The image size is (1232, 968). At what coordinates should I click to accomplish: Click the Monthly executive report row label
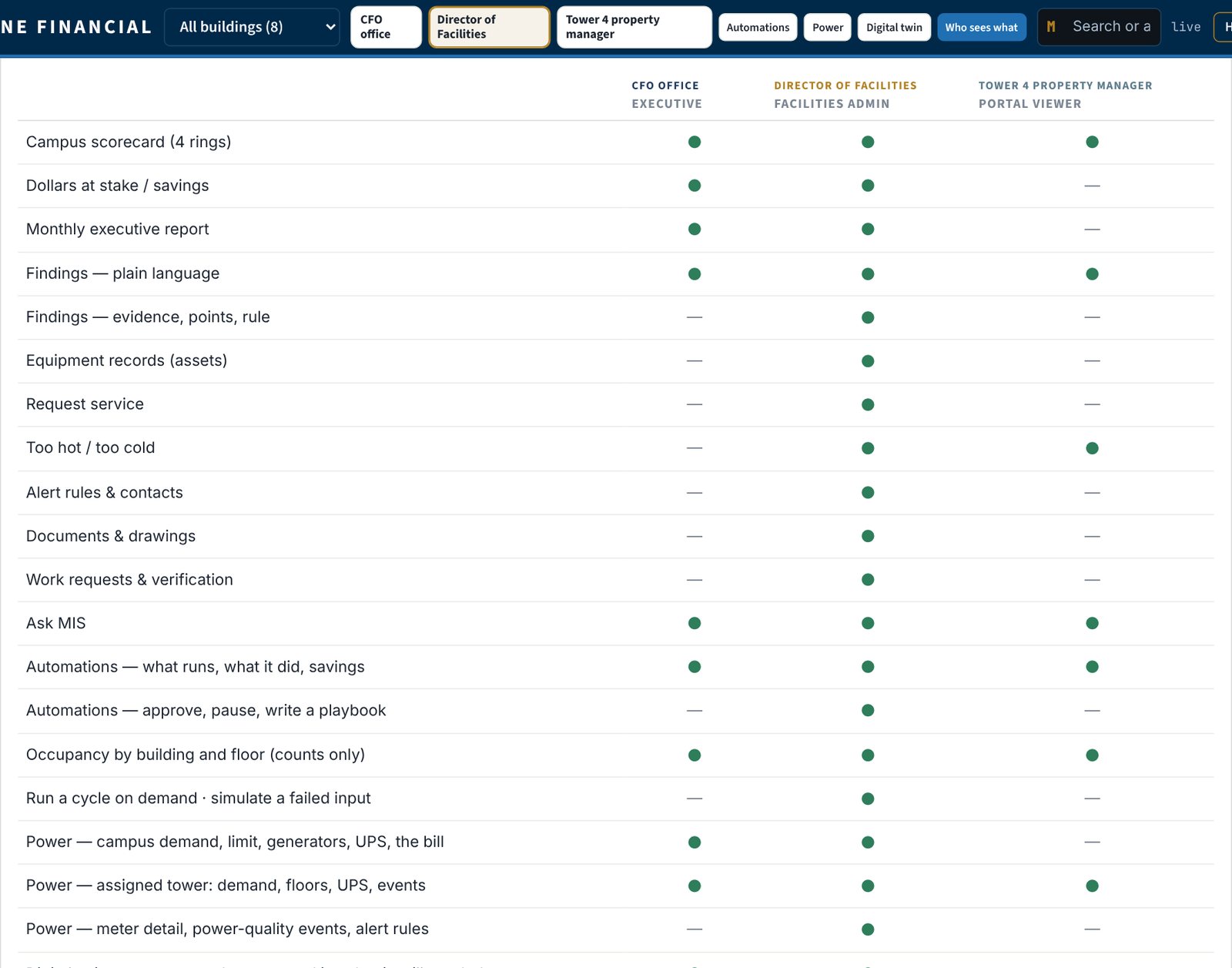click(118, 229)
